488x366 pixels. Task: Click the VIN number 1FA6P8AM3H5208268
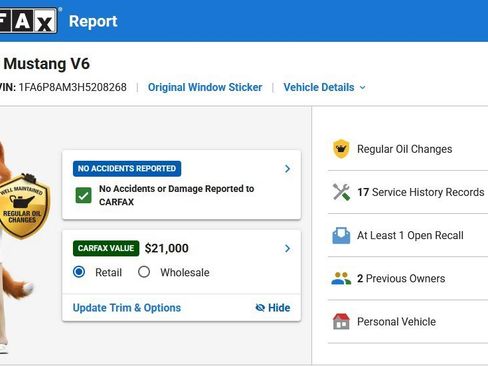(73, 87)
